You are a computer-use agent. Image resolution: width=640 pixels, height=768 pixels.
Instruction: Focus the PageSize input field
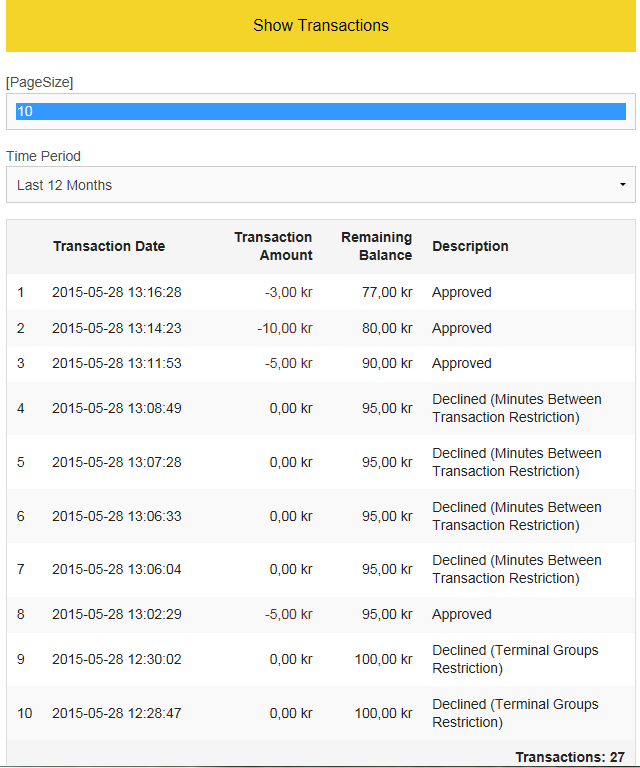[321, 112]
